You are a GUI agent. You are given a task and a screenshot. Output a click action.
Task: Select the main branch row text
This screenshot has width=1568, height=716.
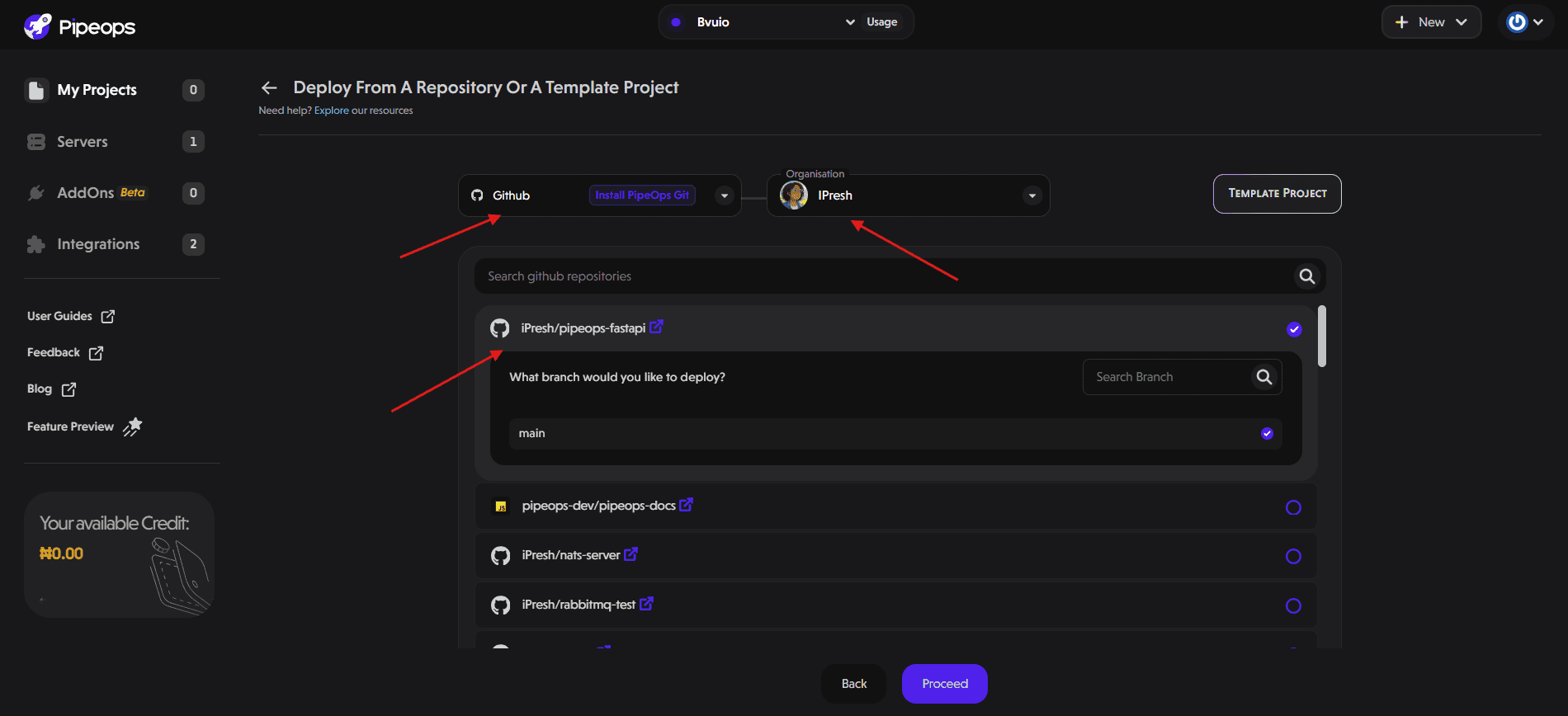click(531, 433)
